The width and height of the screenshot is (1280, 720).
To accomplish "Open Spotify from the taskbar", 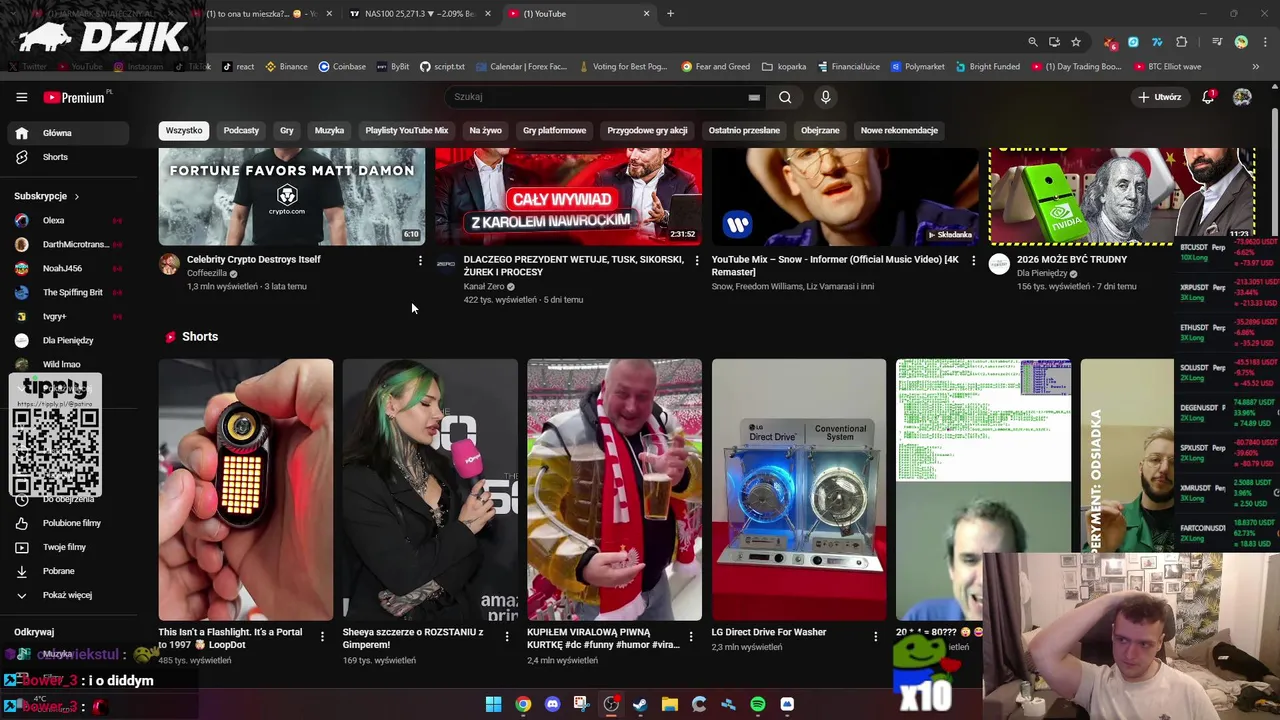I will (758, 704).
